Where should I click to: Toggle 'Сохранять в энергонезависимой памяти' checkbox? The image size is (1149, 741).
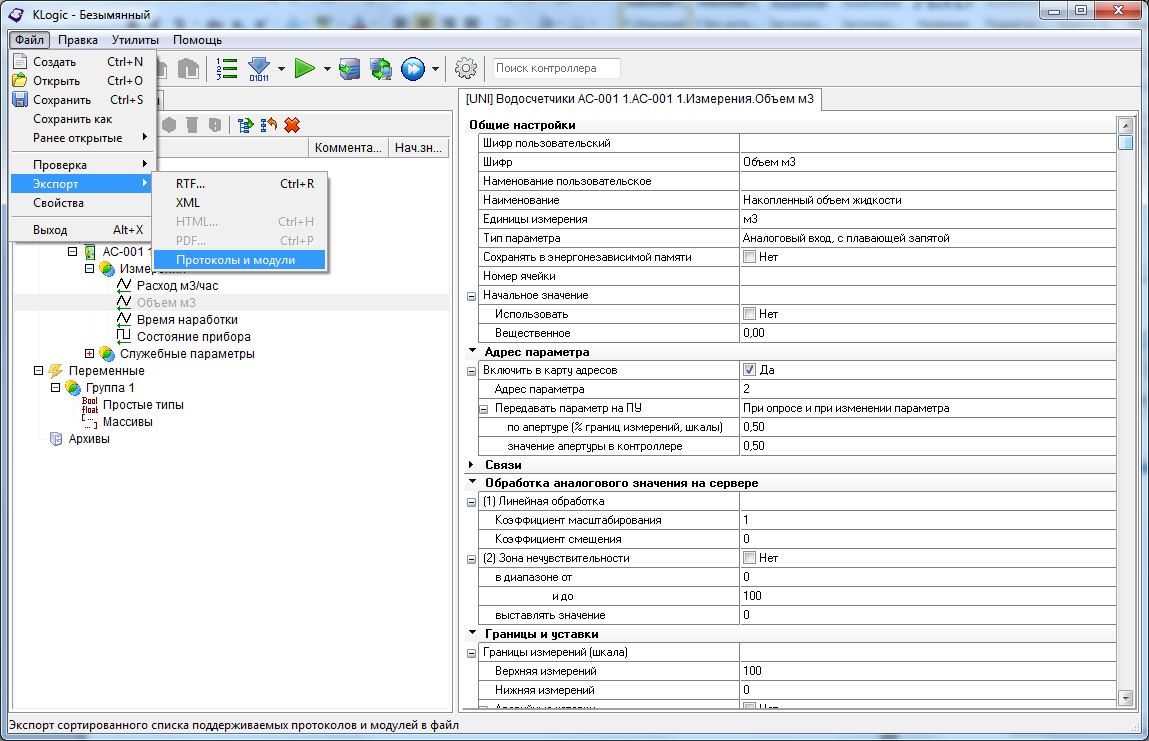pyautogui.click(x=750, y=257)
